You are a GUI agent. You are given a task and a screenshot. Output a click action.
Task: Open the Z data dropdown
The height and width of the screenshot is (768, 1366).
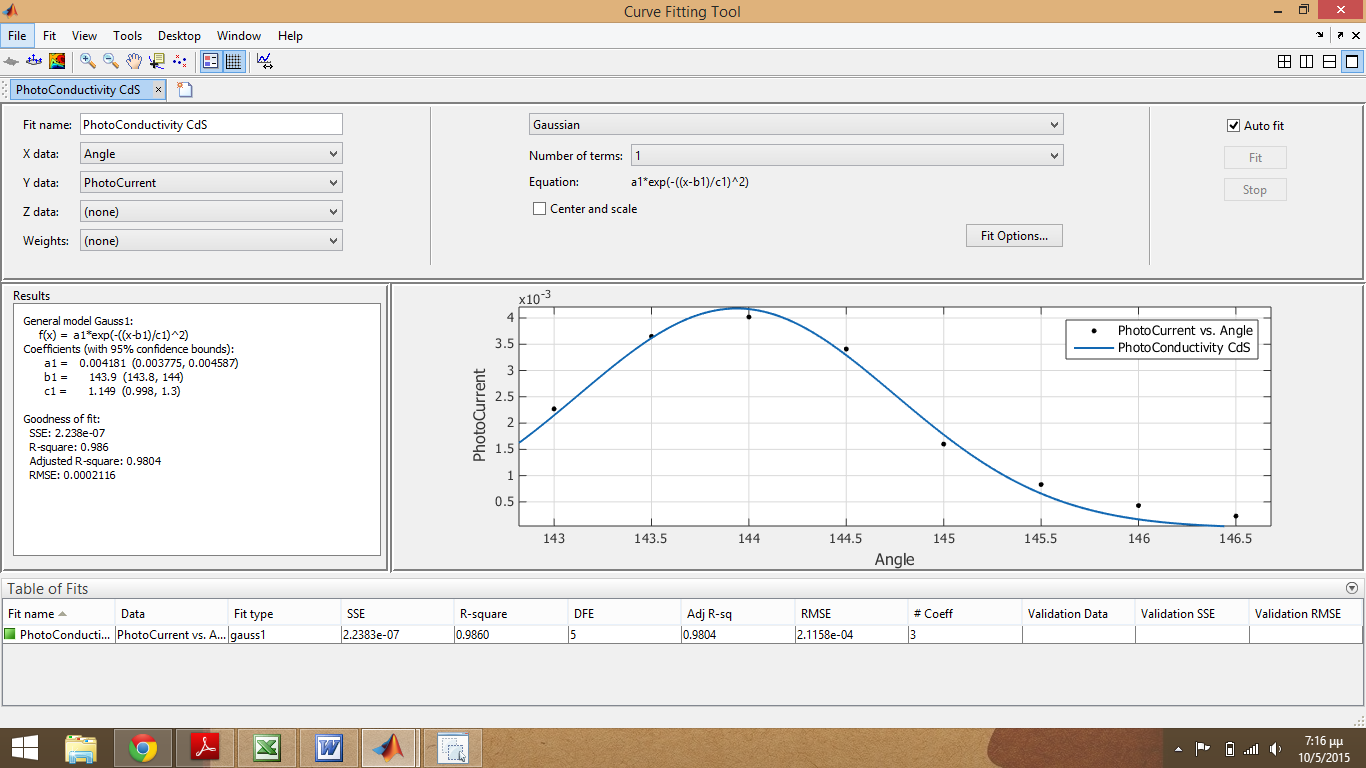[x=211, y=212]
